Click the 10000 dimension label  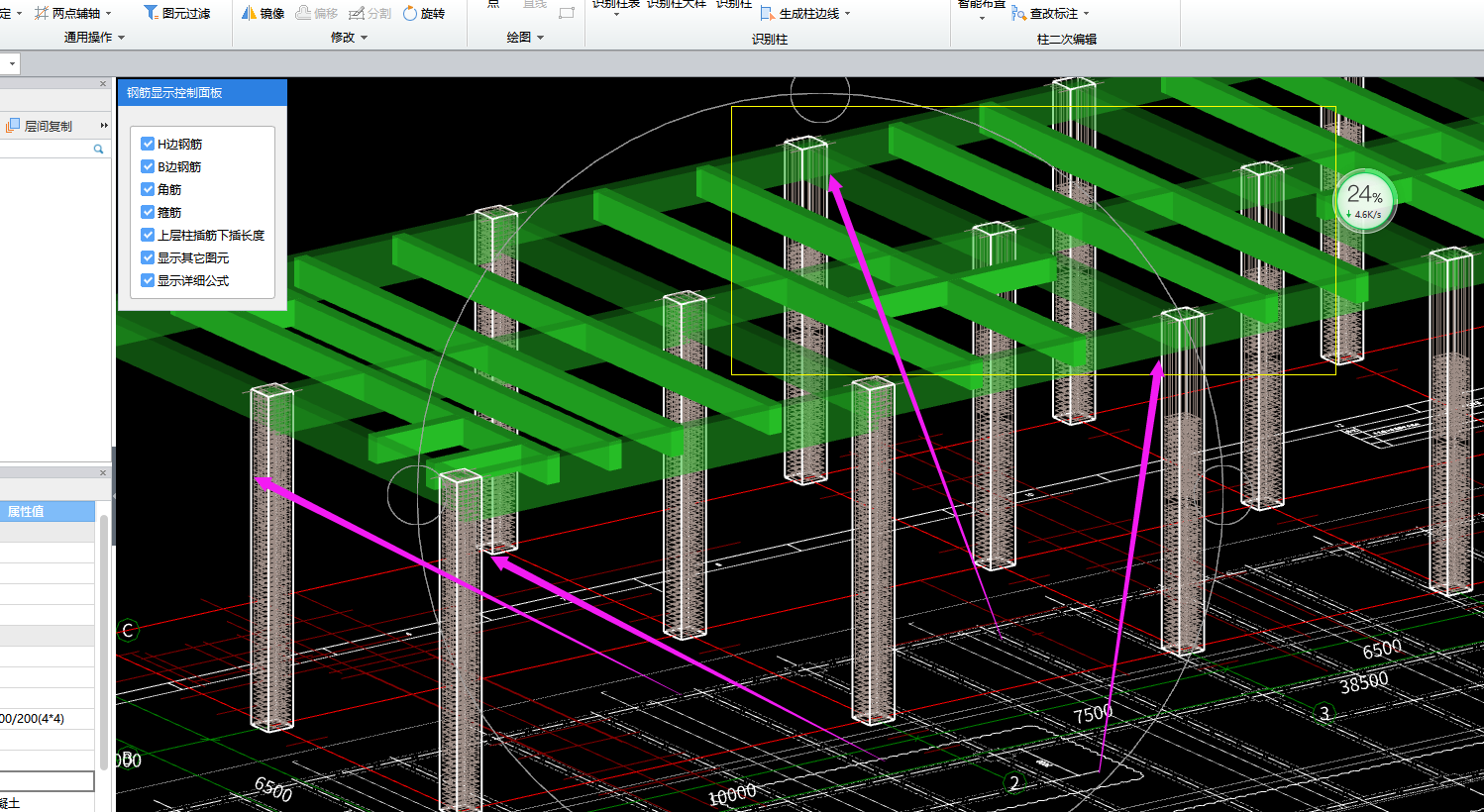(733, 794)
